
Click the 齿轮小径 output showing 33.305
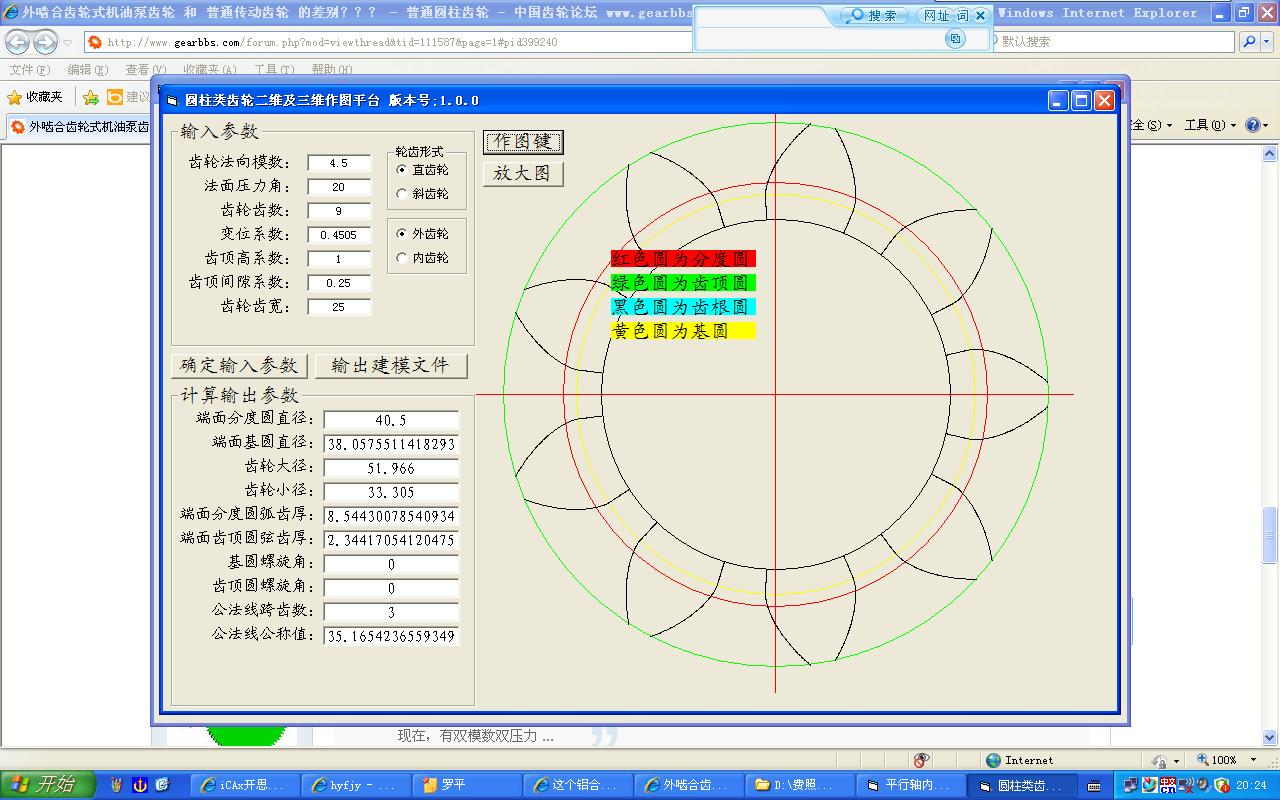pyautogui.click(x=391, y=492)
